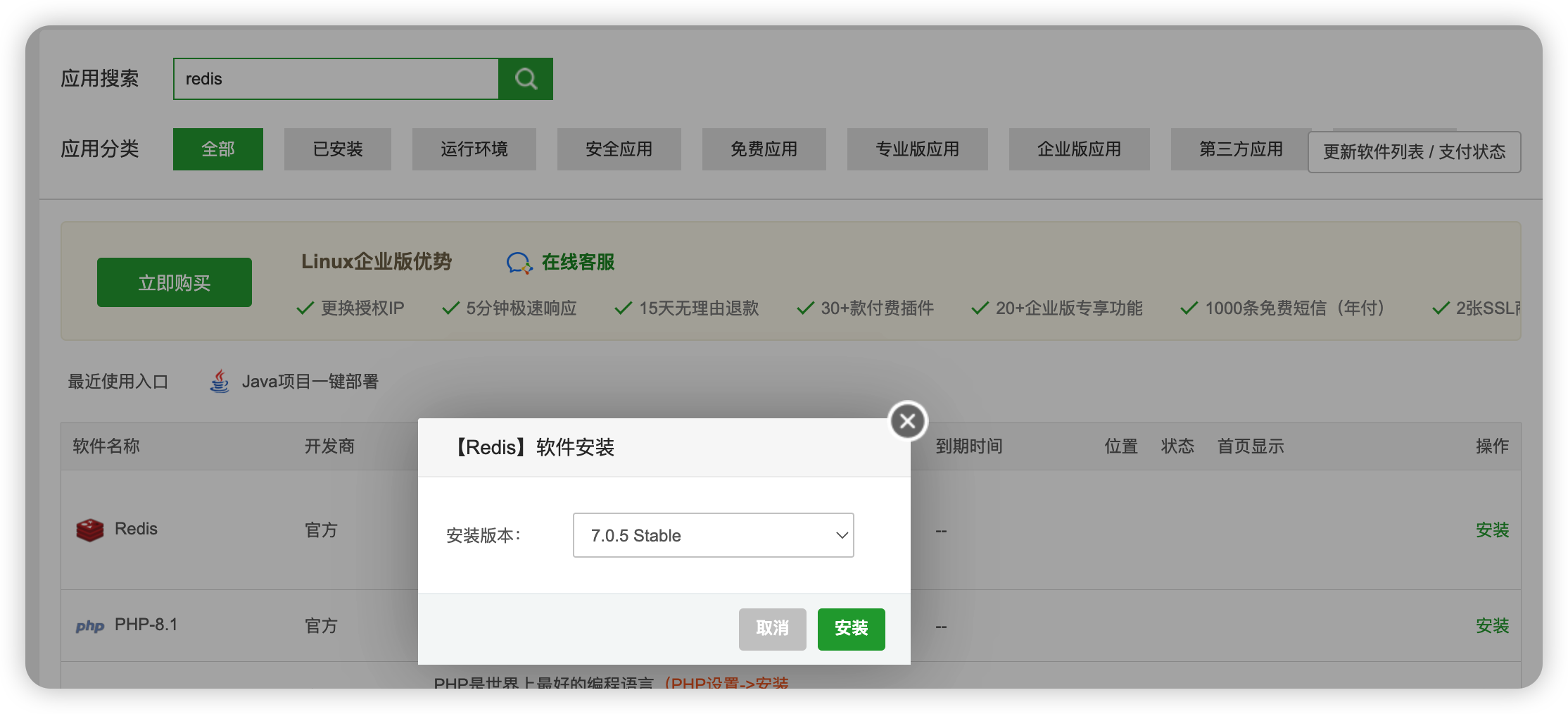
Task: Click 安装 link in the PHP-8.1 row
Action: tap(1493, 626)
